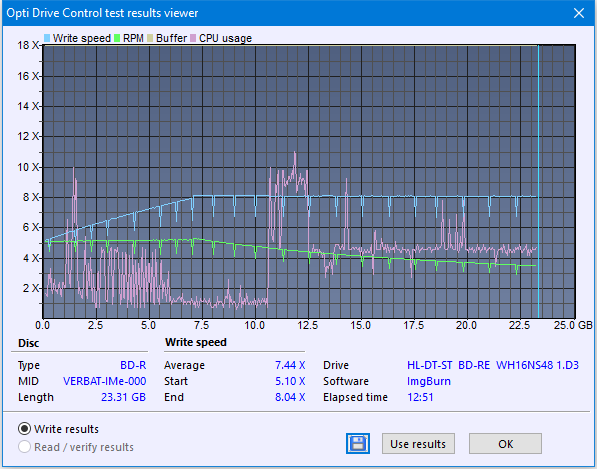597x469 pixels.
Task: Click the Disc section heading
Action: coord(29,343)
